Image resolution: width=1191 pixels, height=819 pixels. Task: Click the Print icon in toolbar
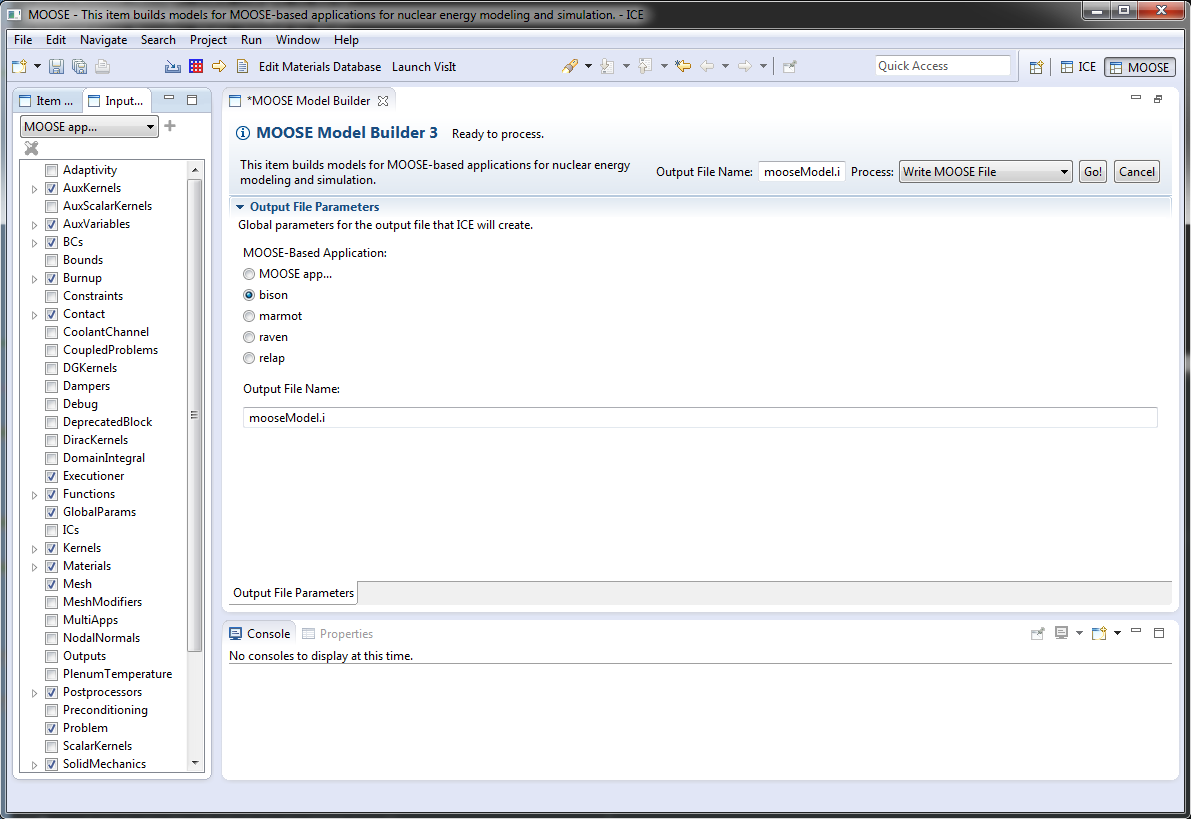[103, 67]
